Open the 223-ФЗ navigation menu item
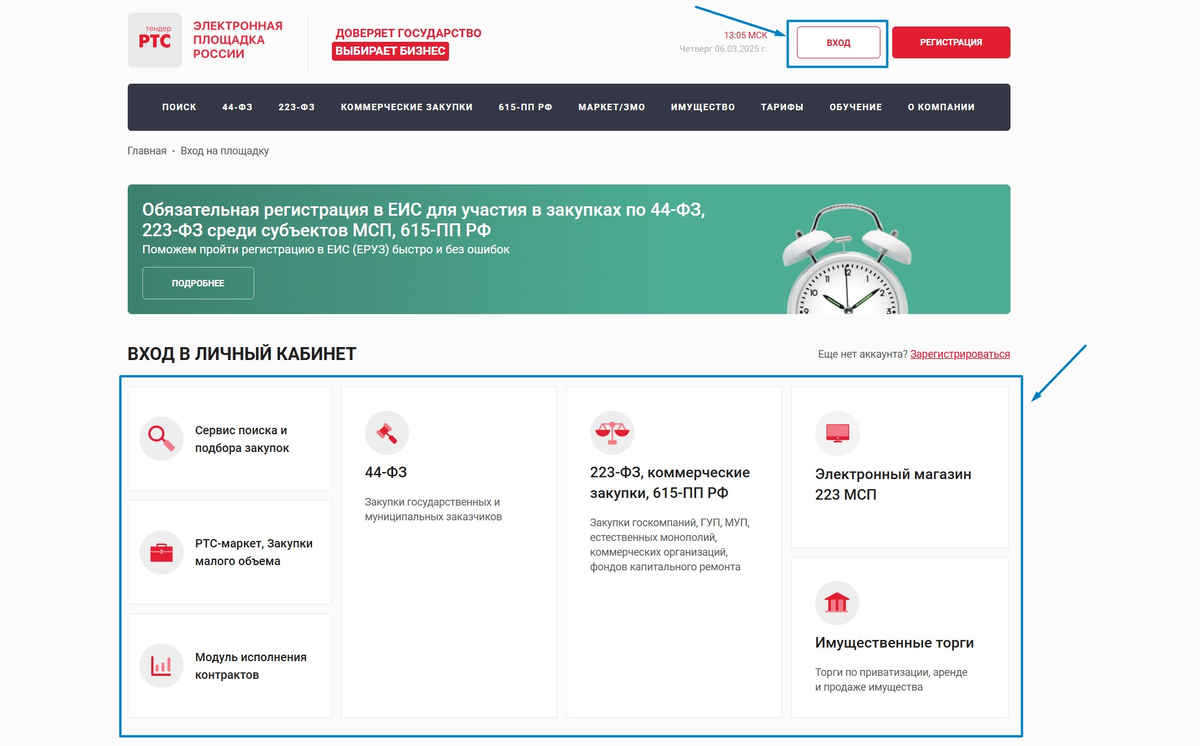Viewport: 1200px width, 746px height. 297,107
